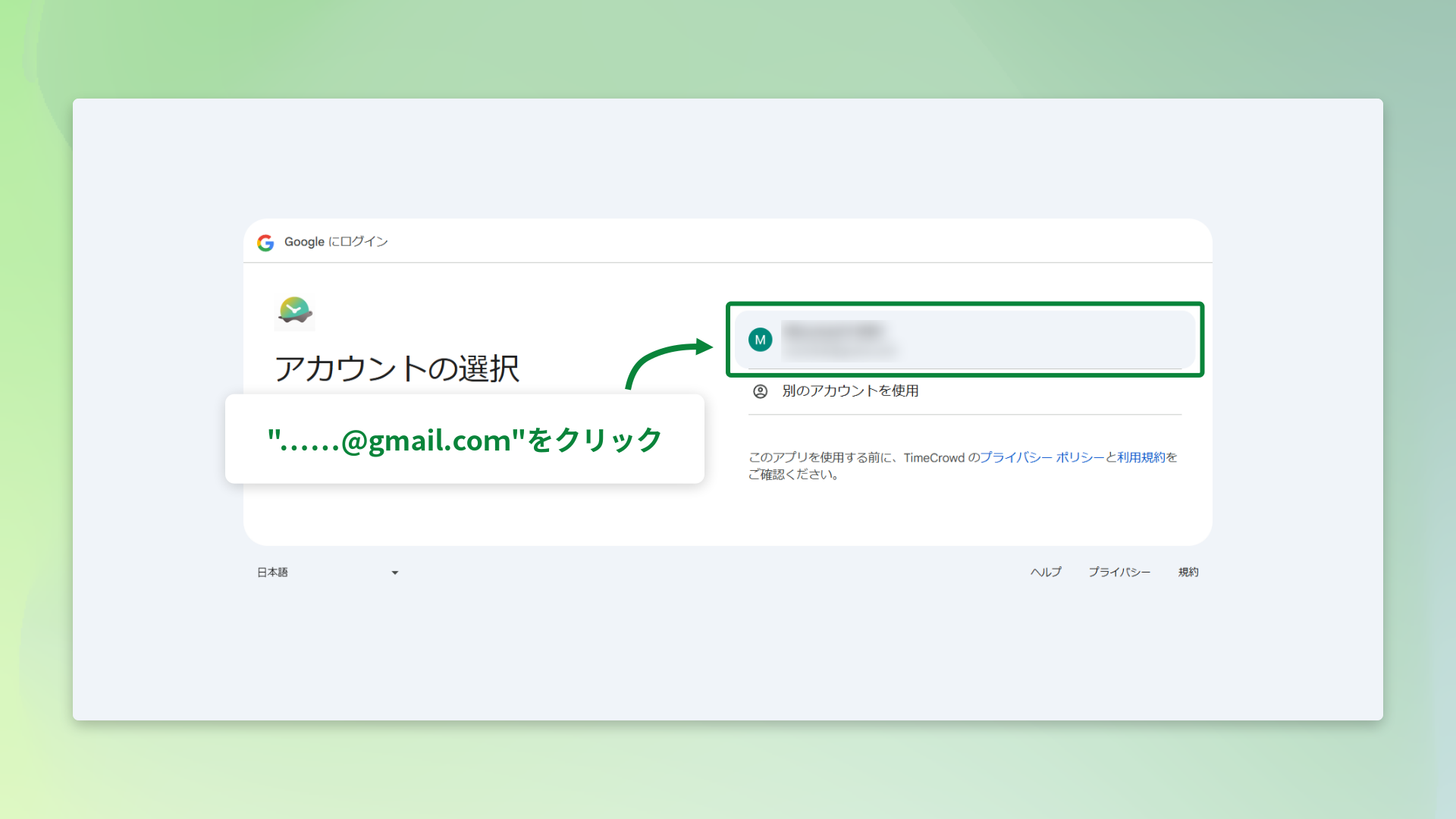Click the Google にログイン header text
The height and width of the screenshot is (819, 1456).
pos(336,242)
